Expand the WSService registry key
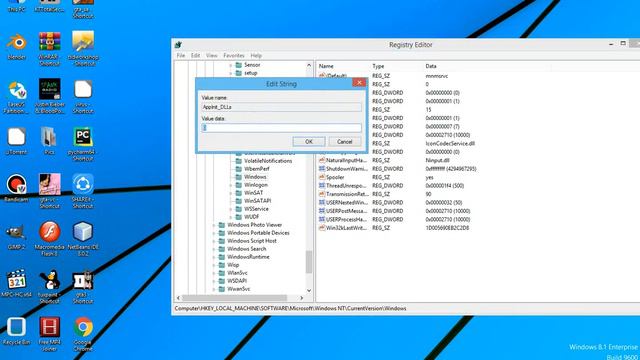 231,209
